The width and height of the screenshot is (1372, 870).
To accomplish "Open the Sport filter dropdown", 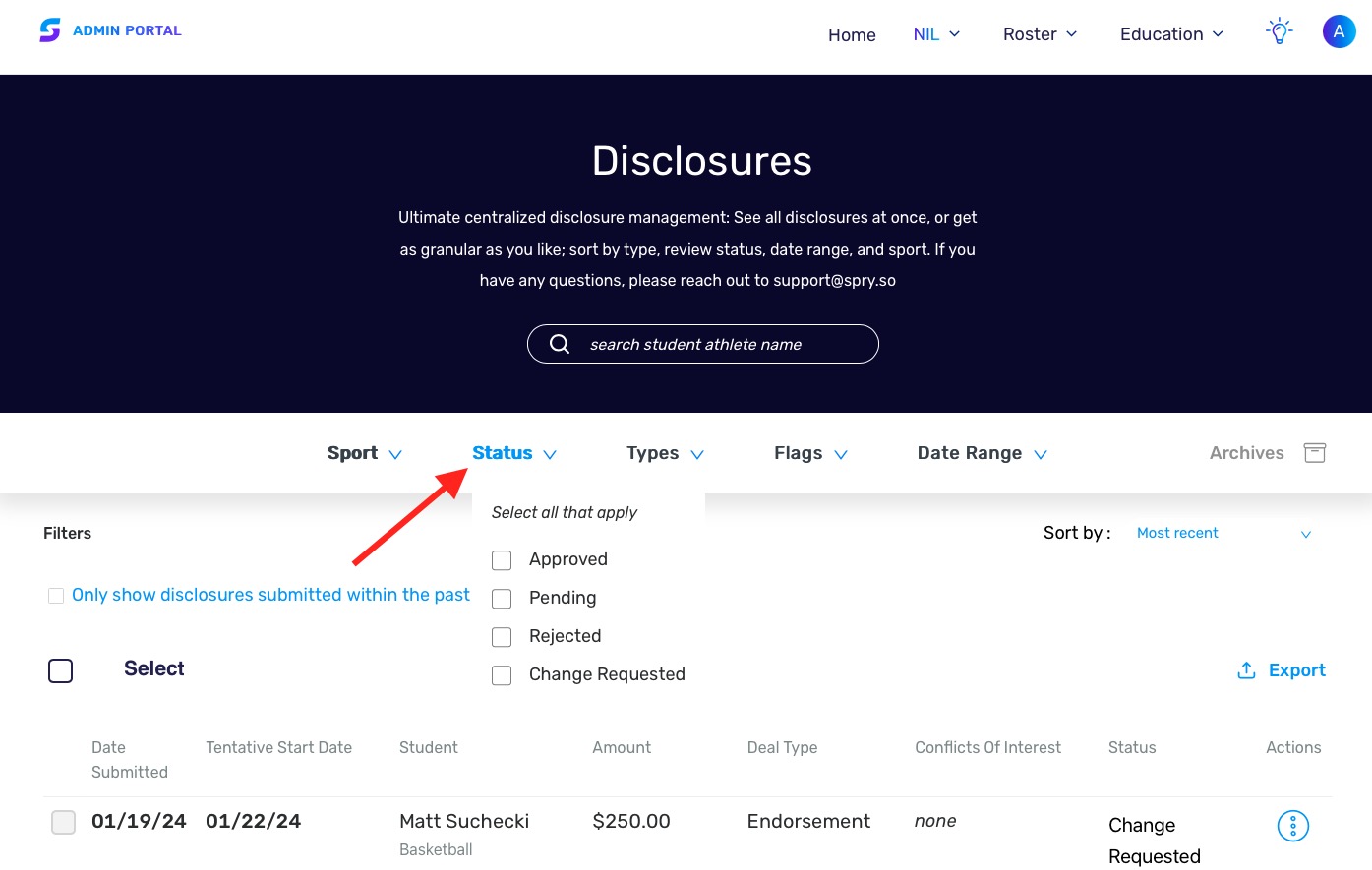I will coord(364,453).
